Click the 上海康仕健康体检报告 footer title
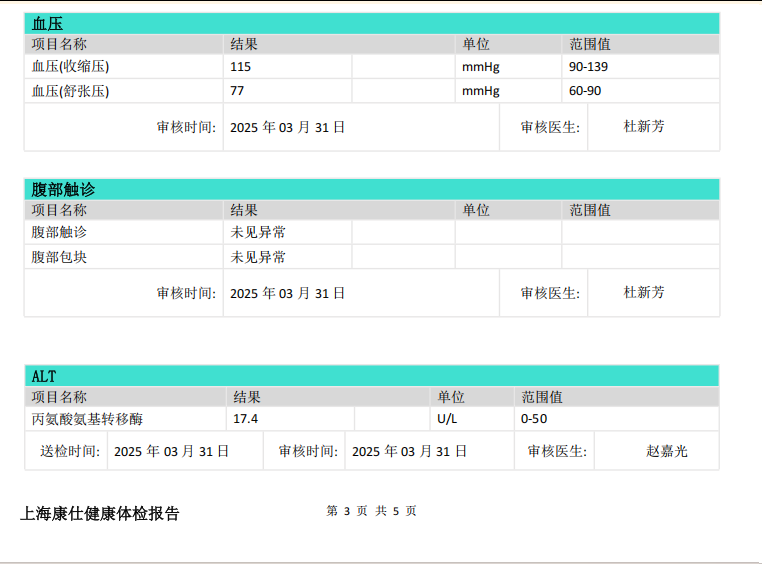Viewport: 762px width, 564px height. coord(100,514)
